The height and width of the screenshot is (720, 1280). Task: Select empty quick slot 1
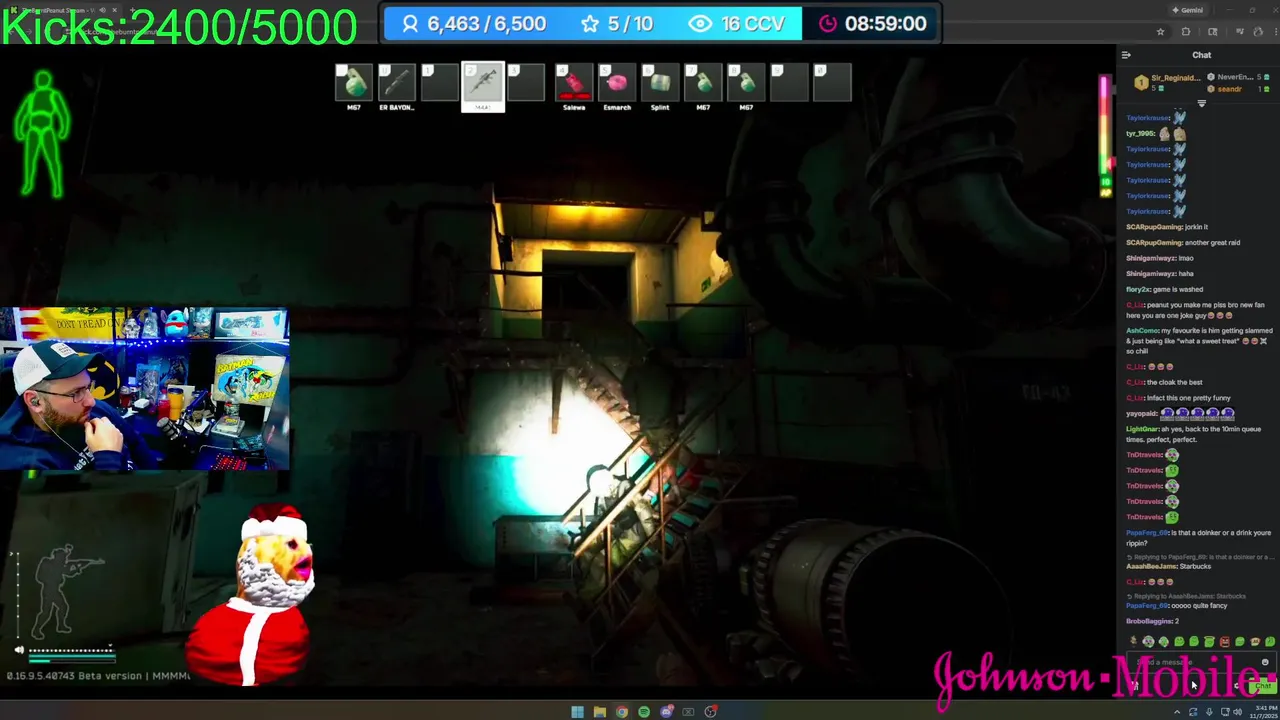coord(439,83)
